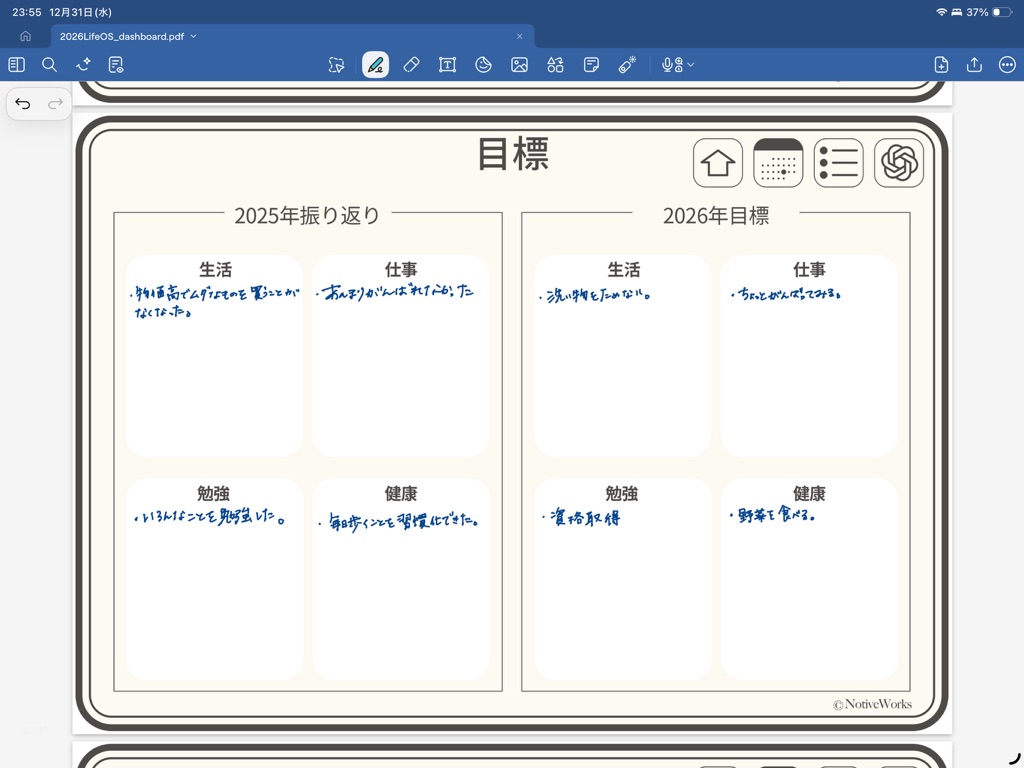Toggle the page sidebar panel
Viewport: 1024px width, 768px height.
(x=16, y=65)
